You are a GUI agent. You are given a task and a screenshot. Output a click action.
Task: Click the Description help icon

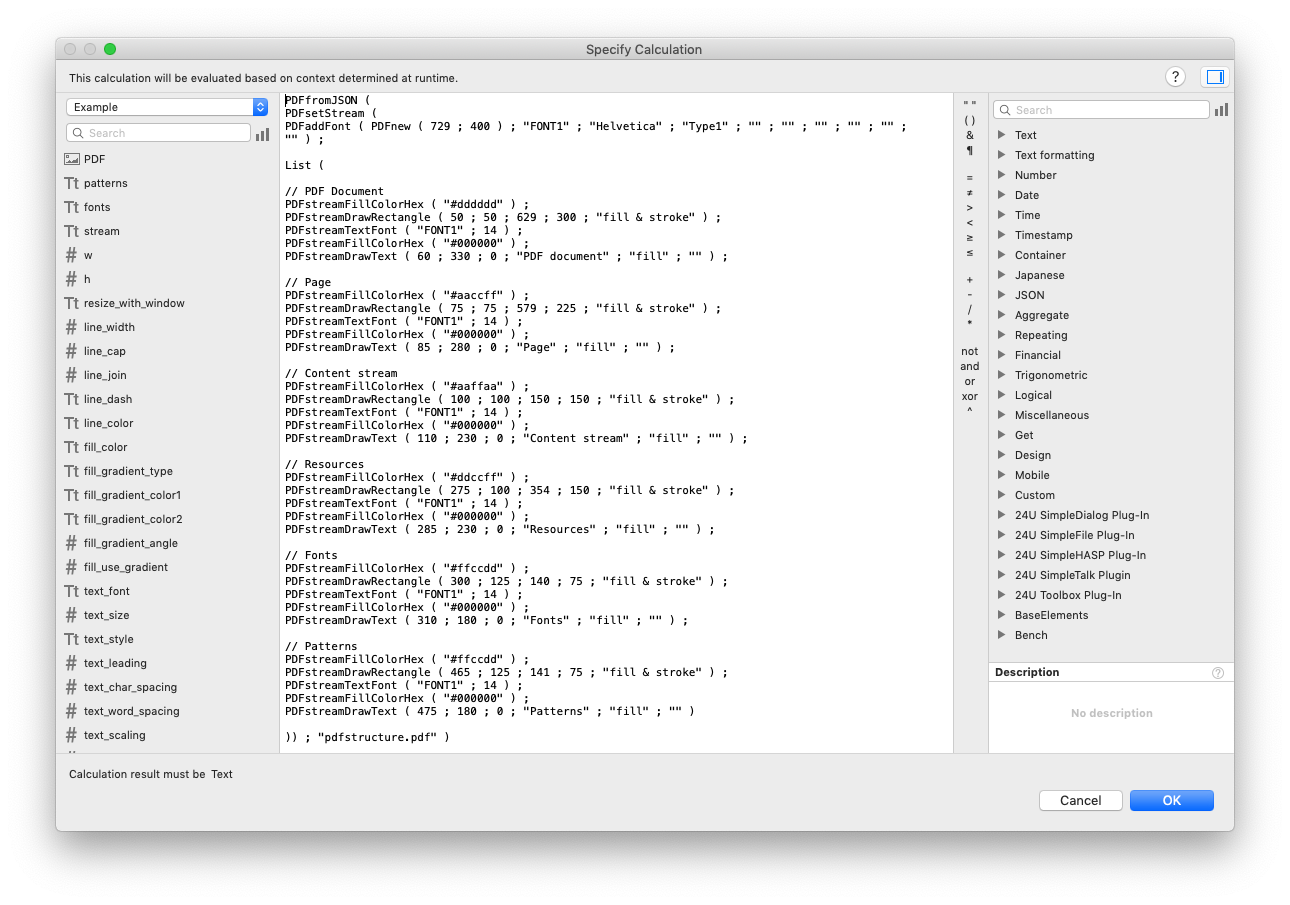(1218, 673)
